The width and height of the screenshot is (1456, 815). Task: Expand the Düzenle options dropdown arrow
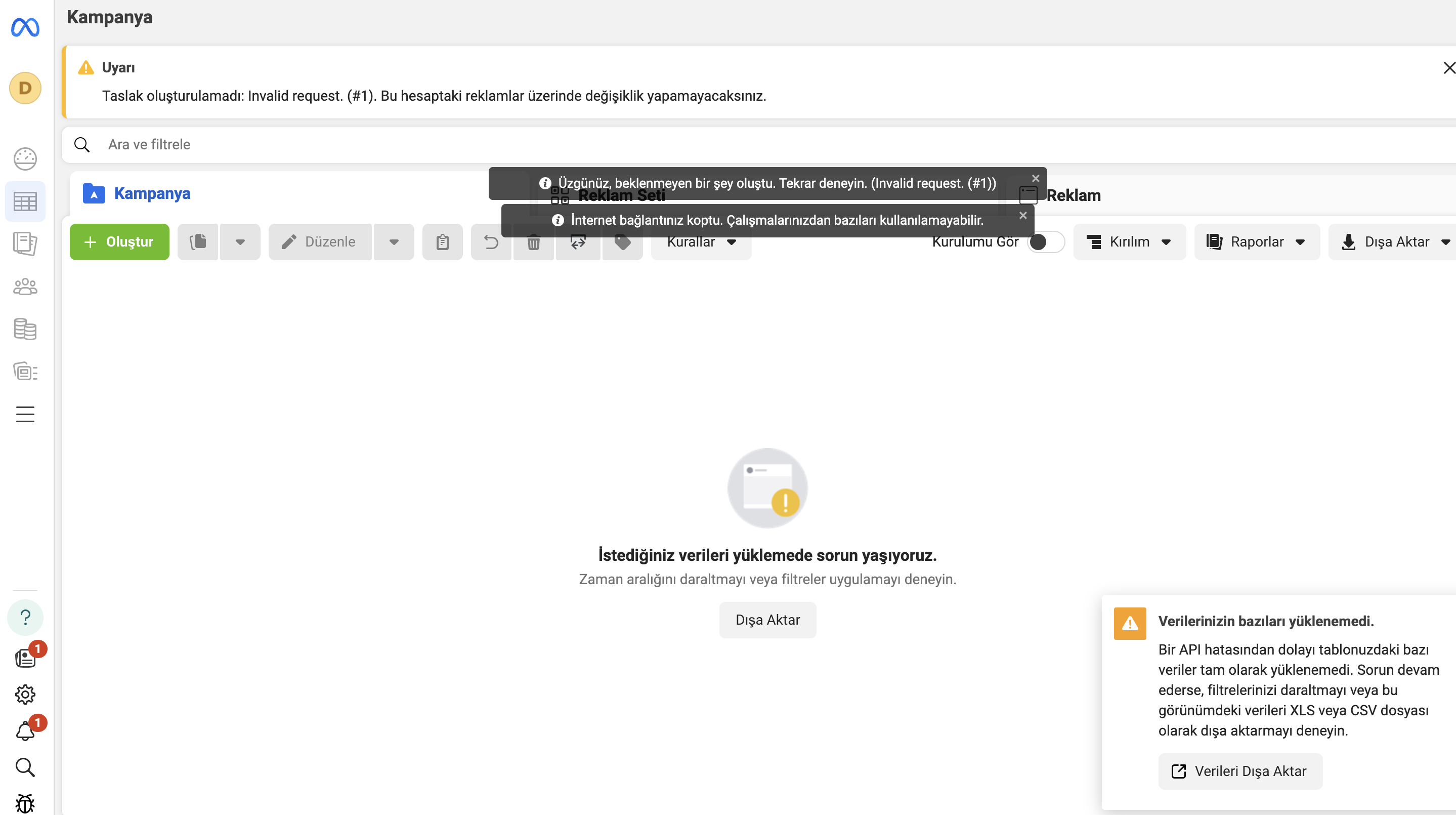394,242
